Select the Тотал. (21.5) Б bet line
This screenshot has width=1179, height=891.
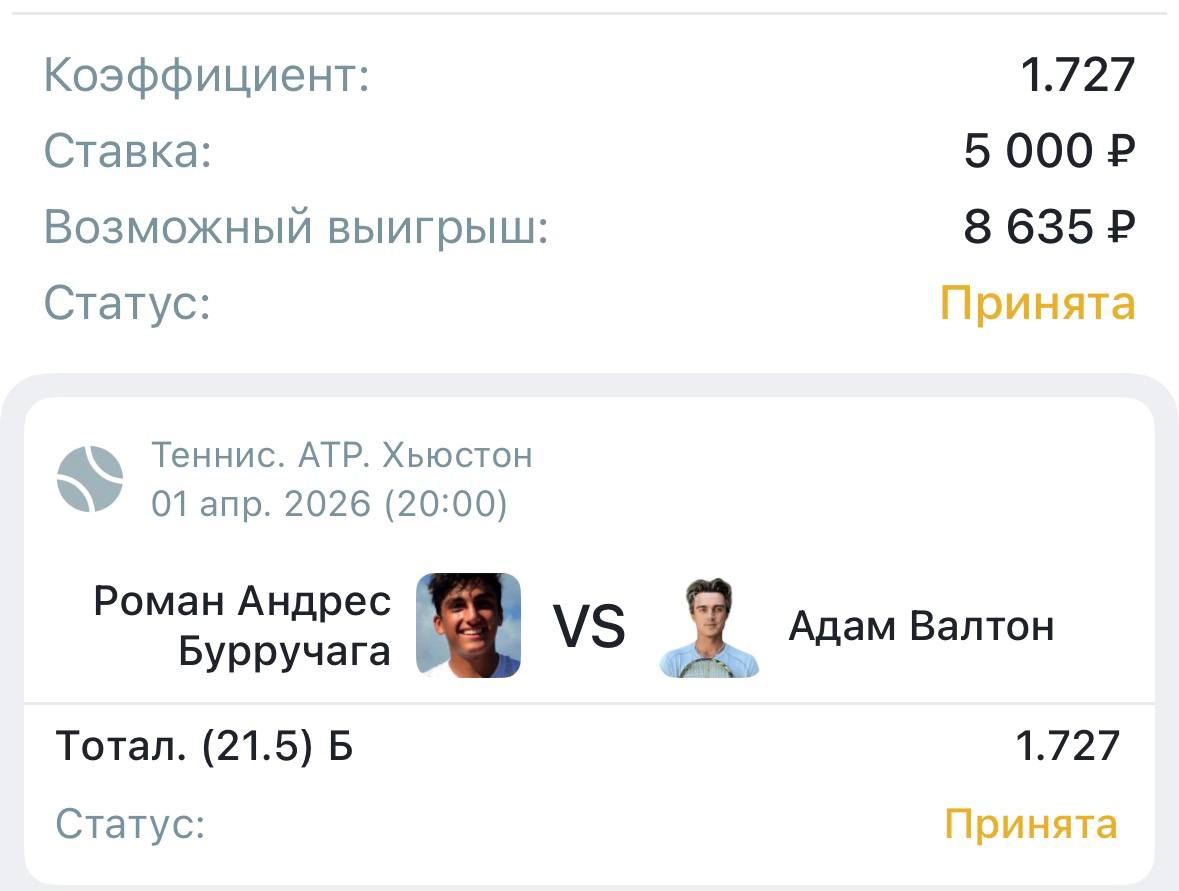[204, 746]
